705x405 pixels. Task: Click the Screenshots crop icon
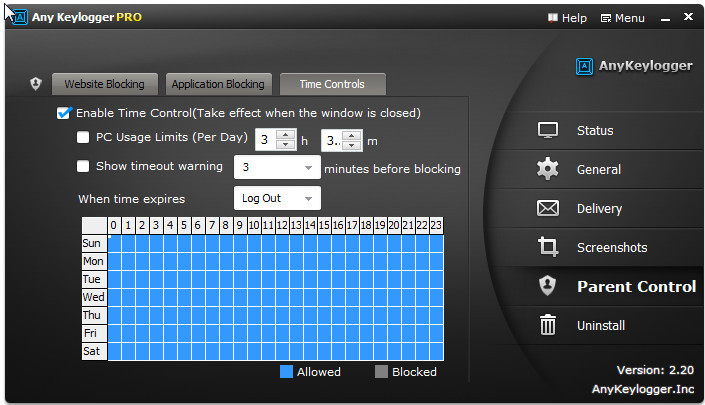point(548,247)
